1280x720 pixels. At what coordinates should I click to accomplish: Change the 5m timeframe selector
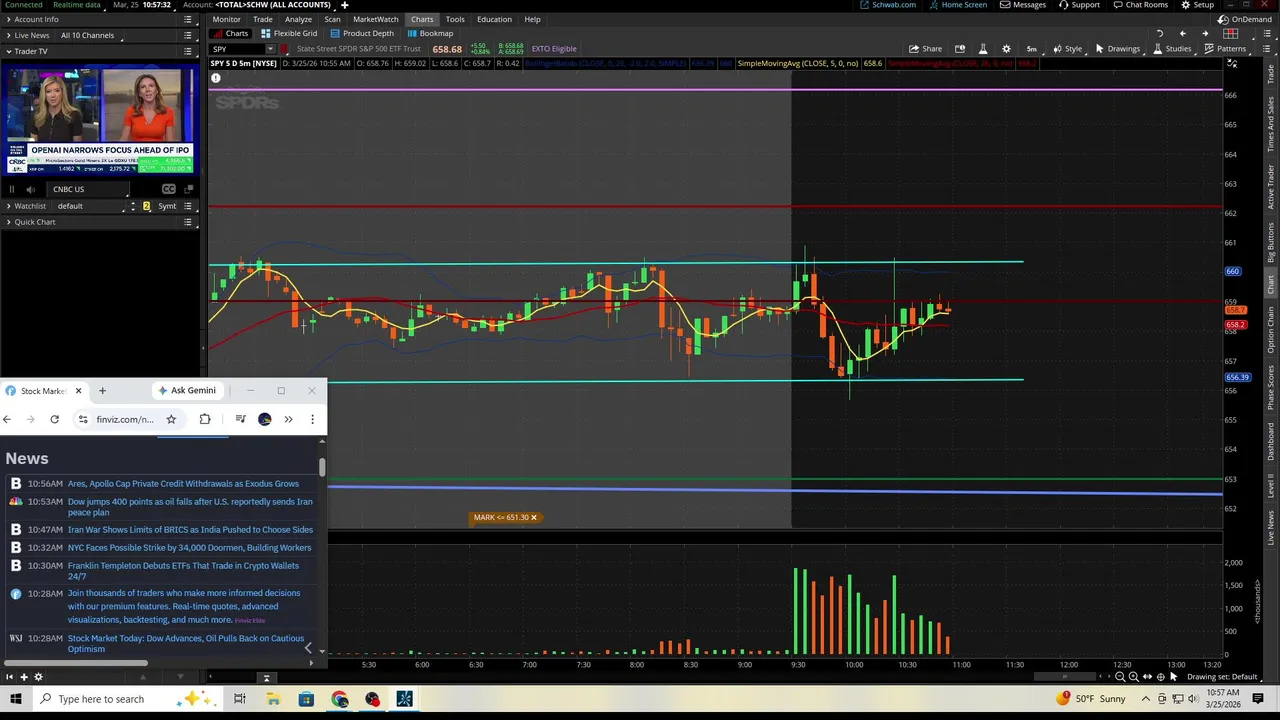[1031, 49]
